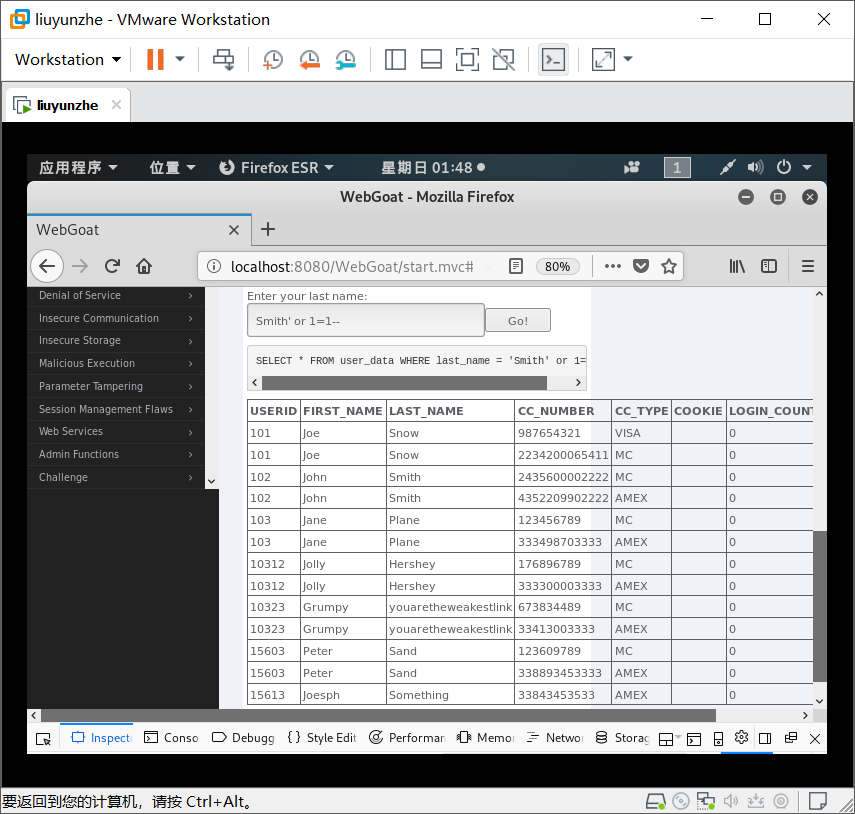The width and height of the screenshot is (855, 814).
Task: Open devtools settings gear
Action: 741,738
